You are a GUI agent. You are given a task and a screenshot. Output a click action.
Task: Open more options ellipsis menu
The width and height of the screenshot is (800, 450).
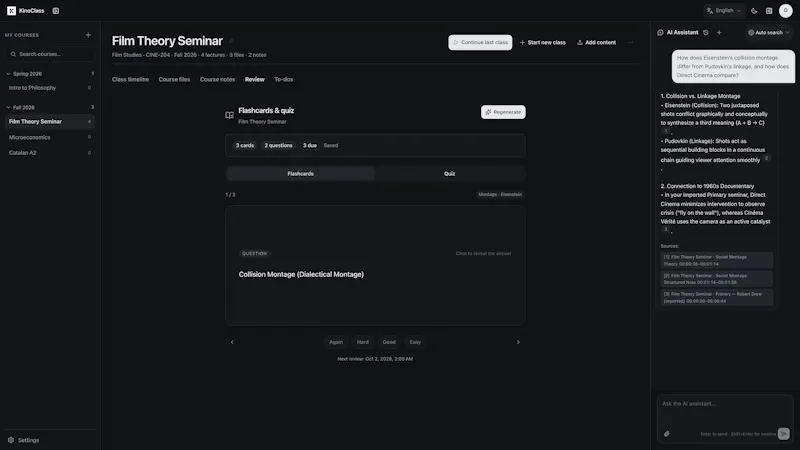tap(631, 42)
